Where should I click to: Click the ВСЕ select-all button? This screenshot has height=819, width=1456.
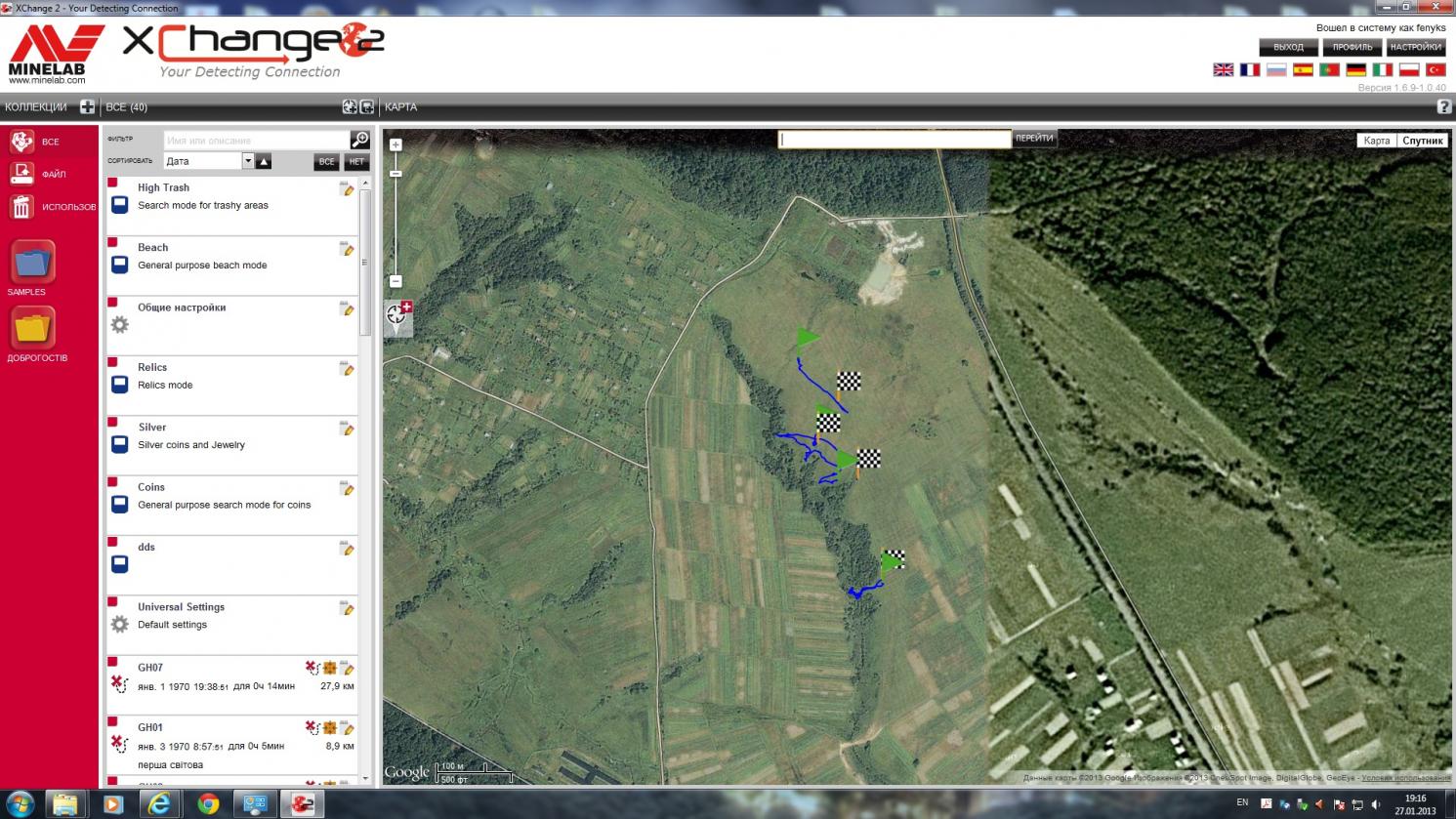[326, 162]
